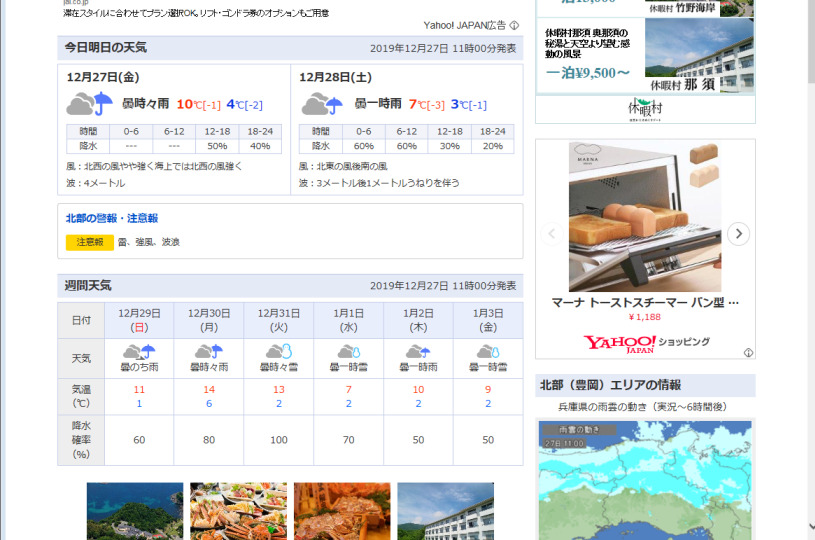
Task: Click the yellow 注意報 badge
Action: click(89, 242)
